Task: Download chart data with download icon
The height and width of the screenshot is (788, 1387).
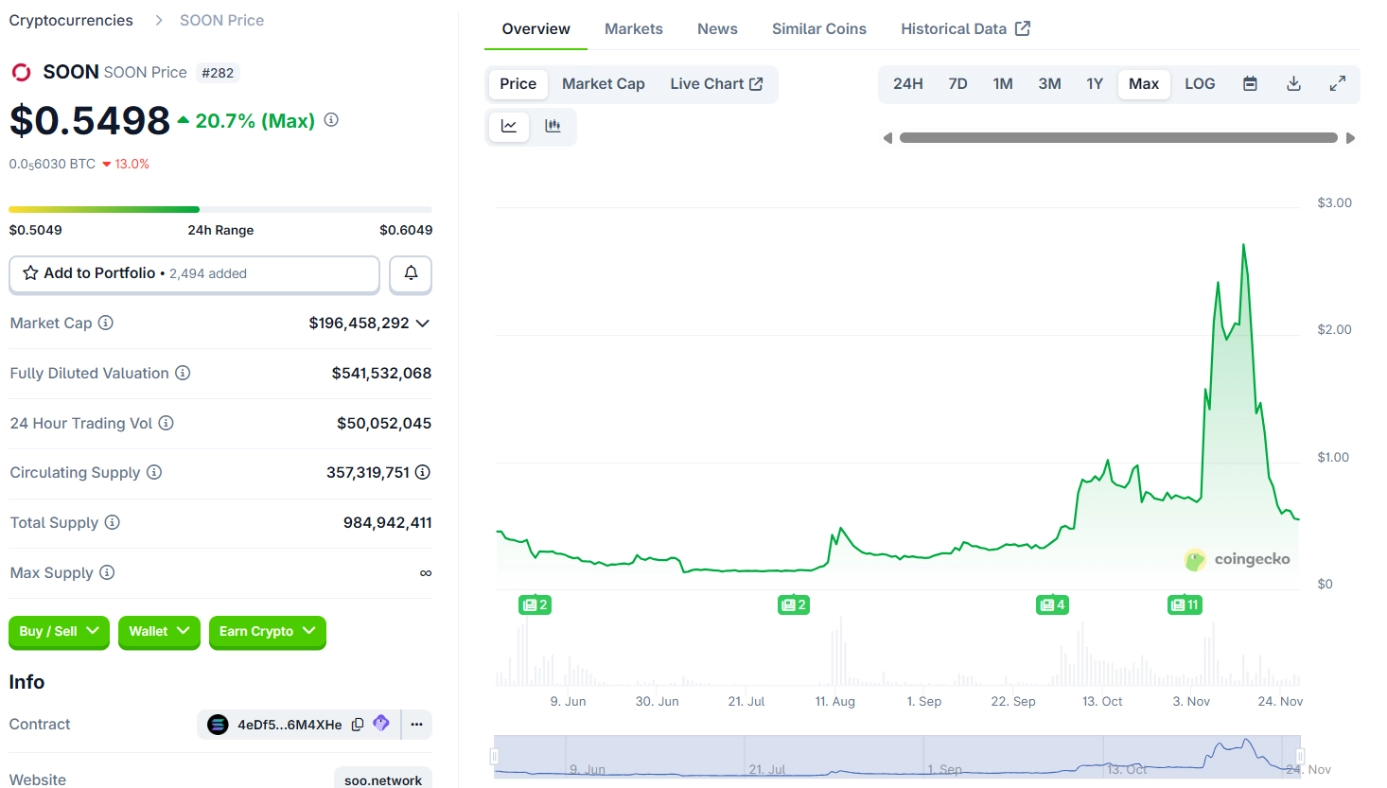Action: (1293, 84)
